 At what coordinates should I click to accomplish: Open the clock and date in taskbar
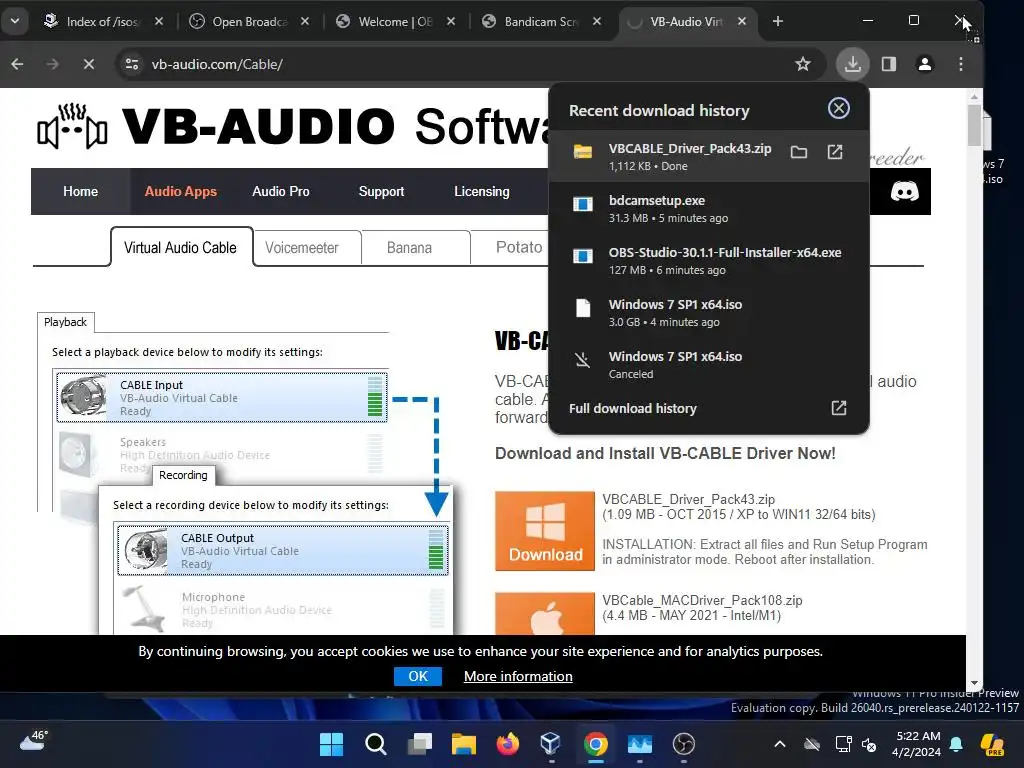tap(918, 744)
